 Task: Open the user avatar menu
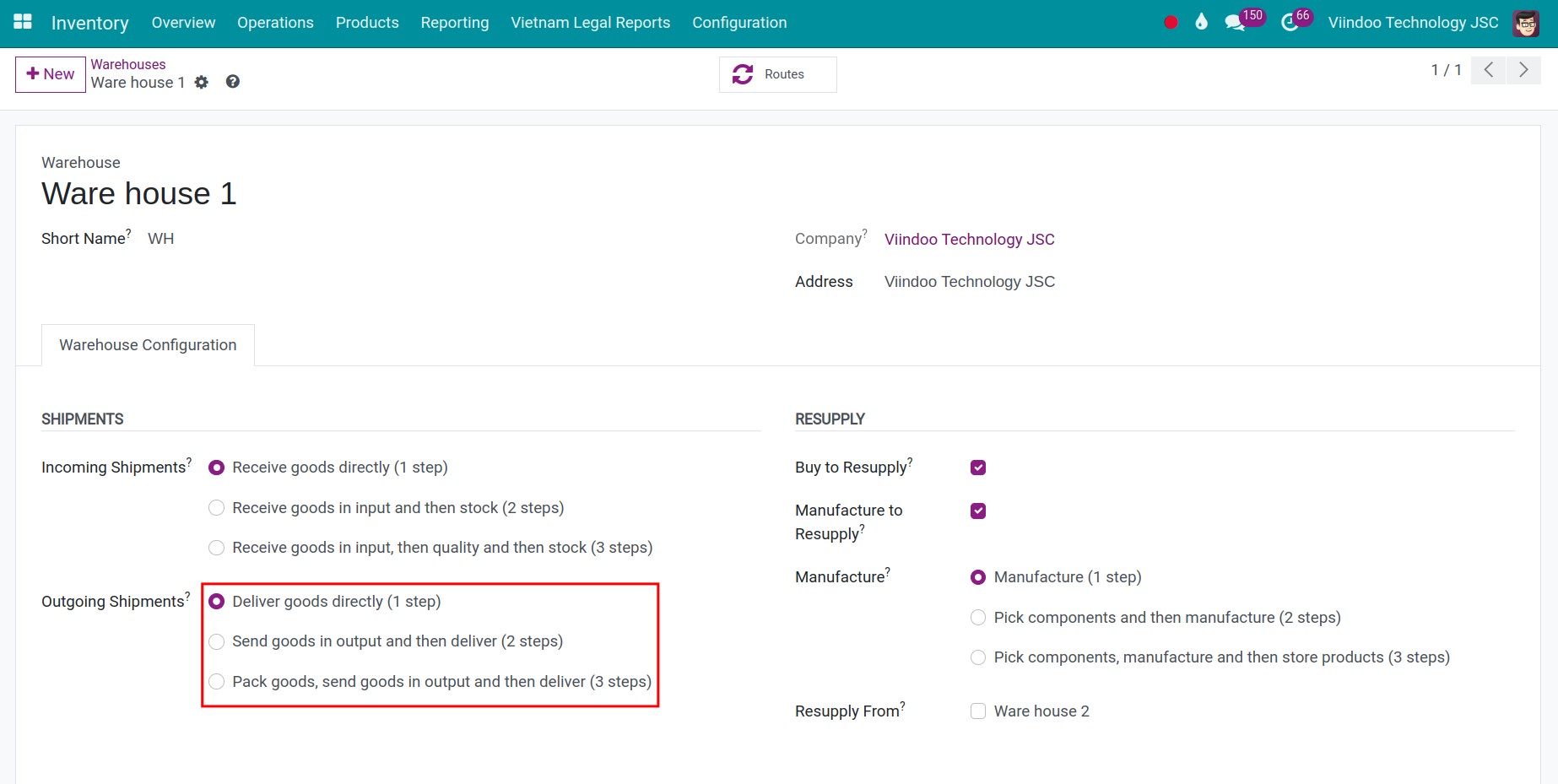click(x=1526, y=23)
